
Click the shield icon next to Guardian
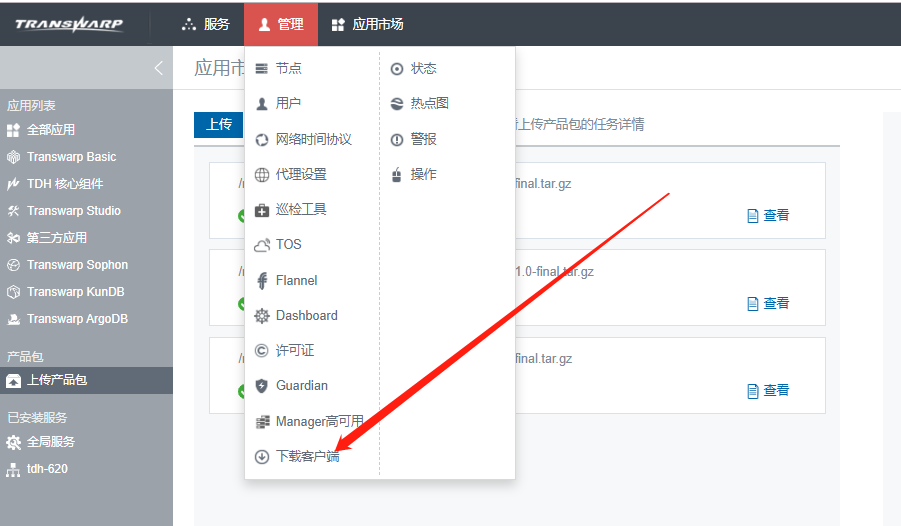click(x=262, y=386)
